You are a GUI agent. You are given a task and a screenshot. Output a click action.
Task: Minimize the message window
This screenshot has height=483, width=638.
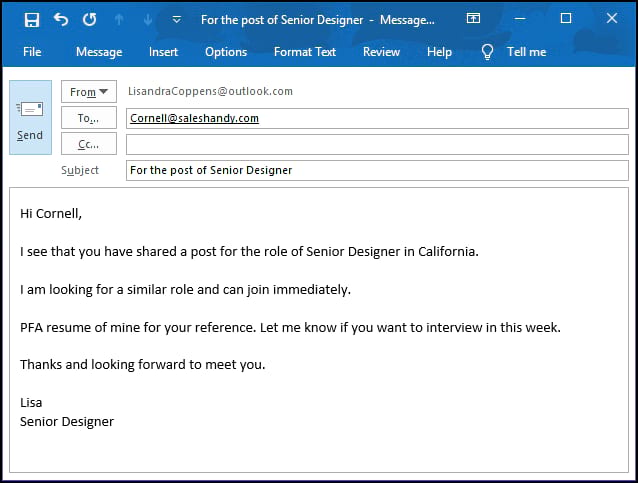click(x=520, y=18)
